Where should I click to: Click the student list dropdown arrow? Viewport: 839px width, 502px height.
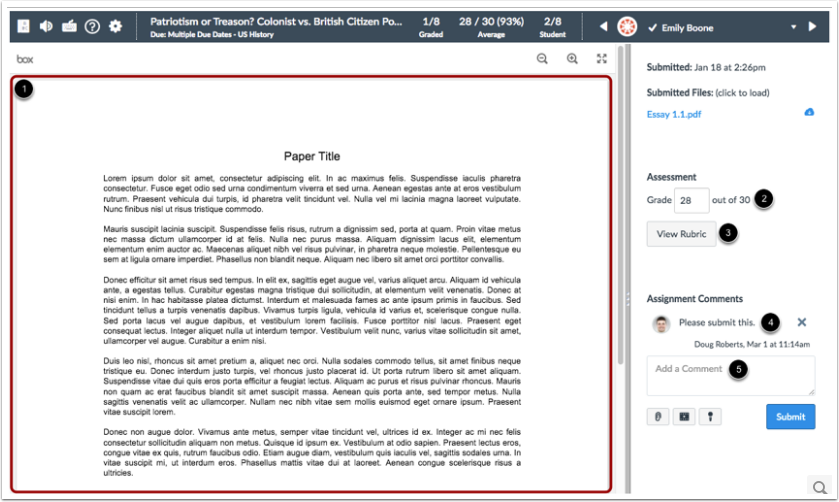pos(793,27)
